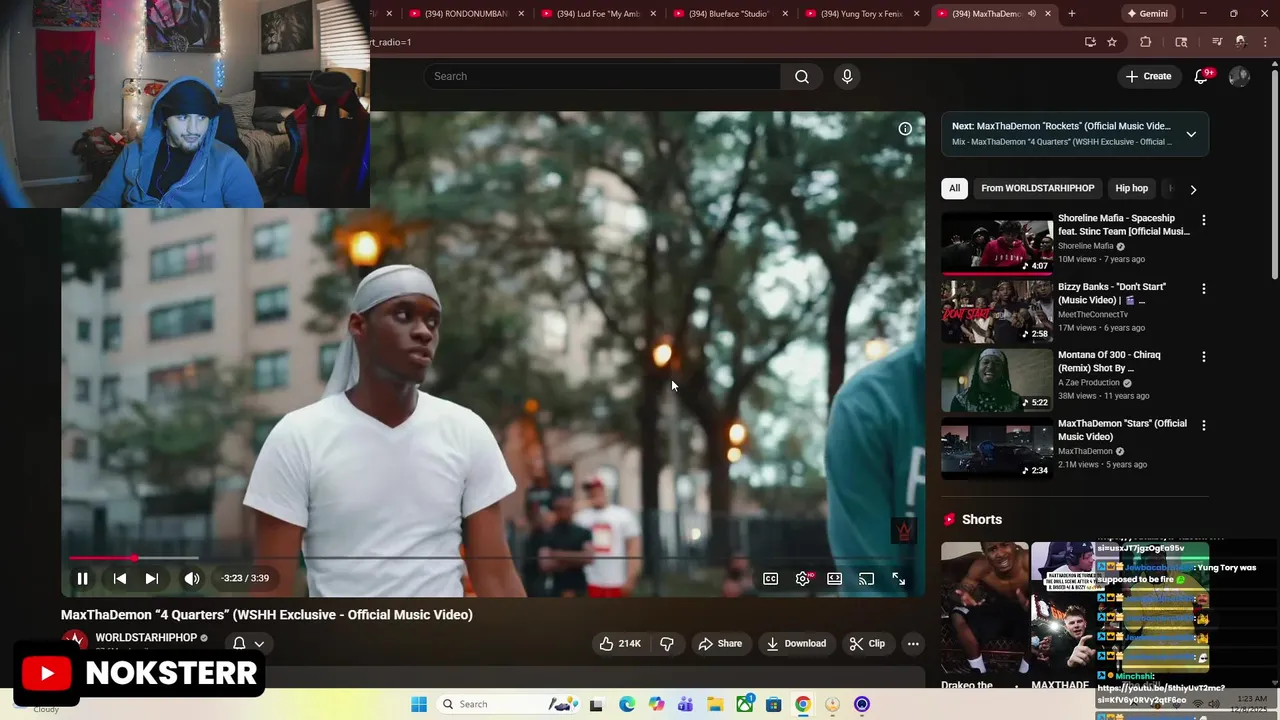The width and height of the screenshot is (1280, 720).
Task: Pause the video playback
Action: pos(83,578)
